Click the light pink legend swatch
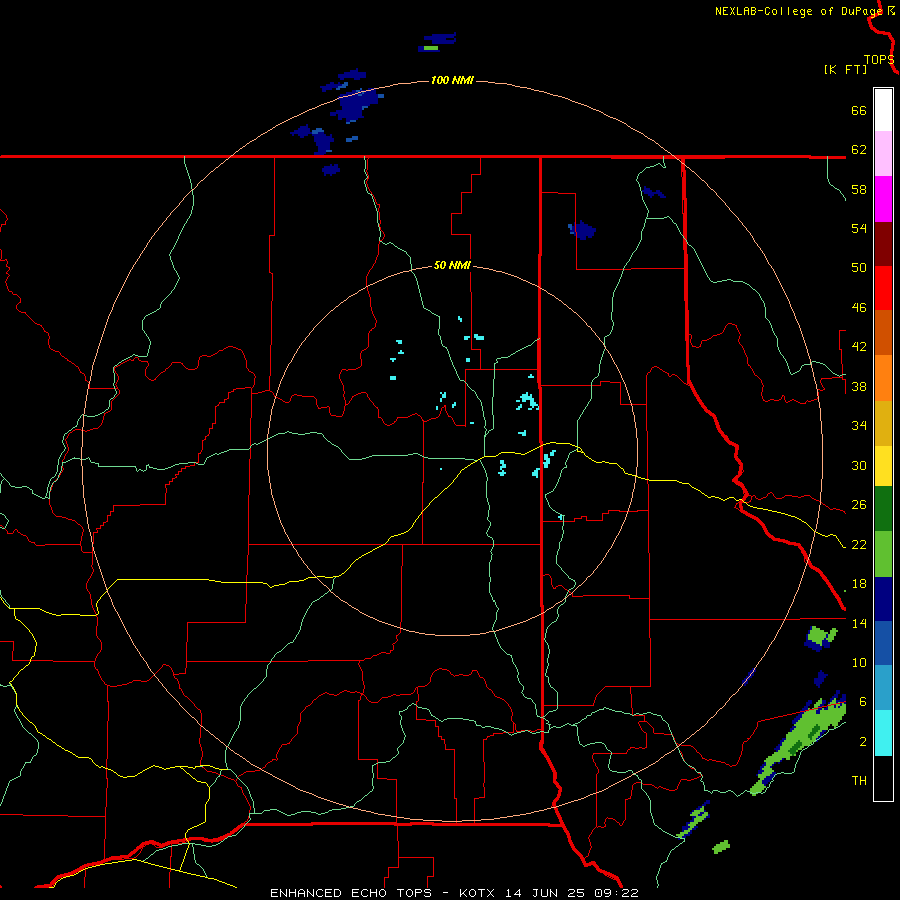 coord(883,153)
